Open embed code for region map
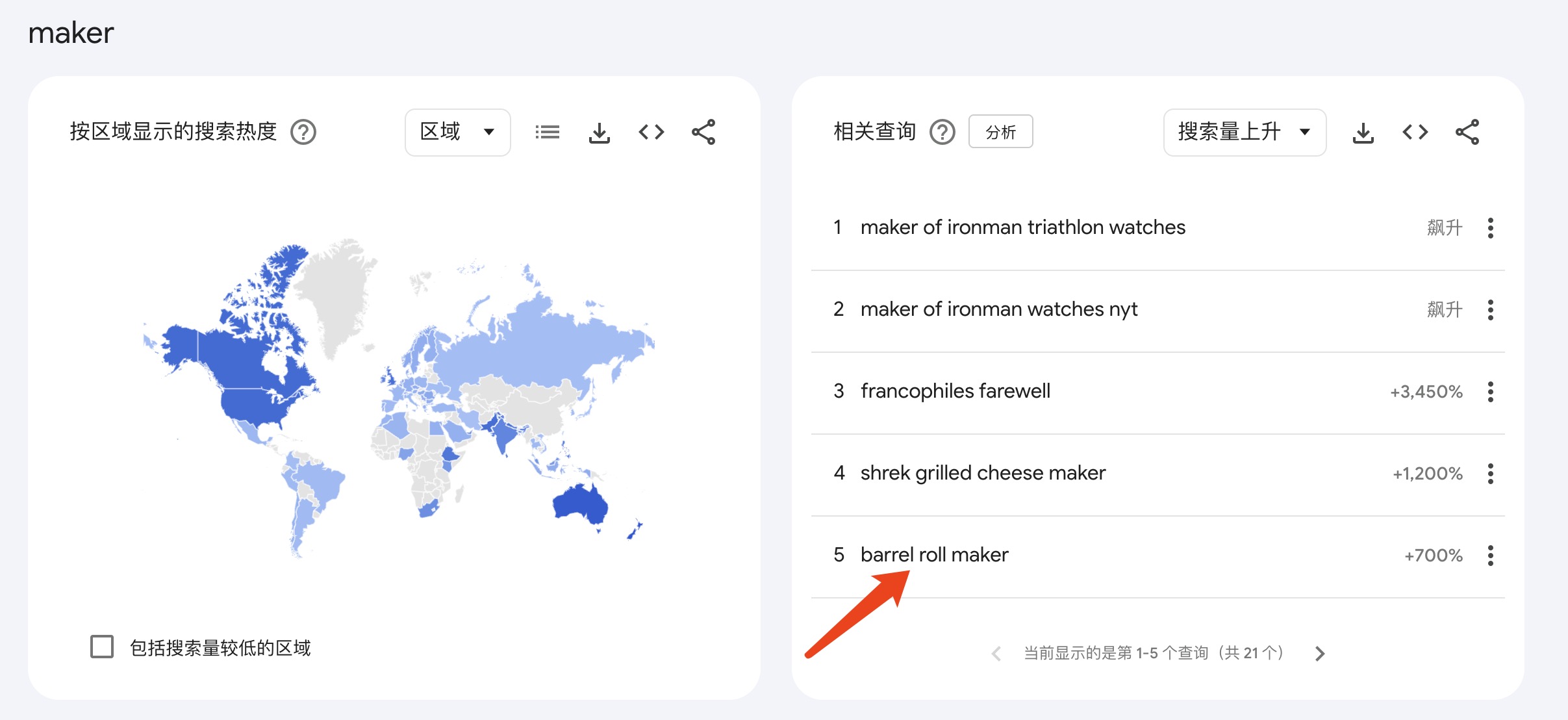Image resolution: width=1568 pixels, height=720 pixels. (x=651, y=133)
